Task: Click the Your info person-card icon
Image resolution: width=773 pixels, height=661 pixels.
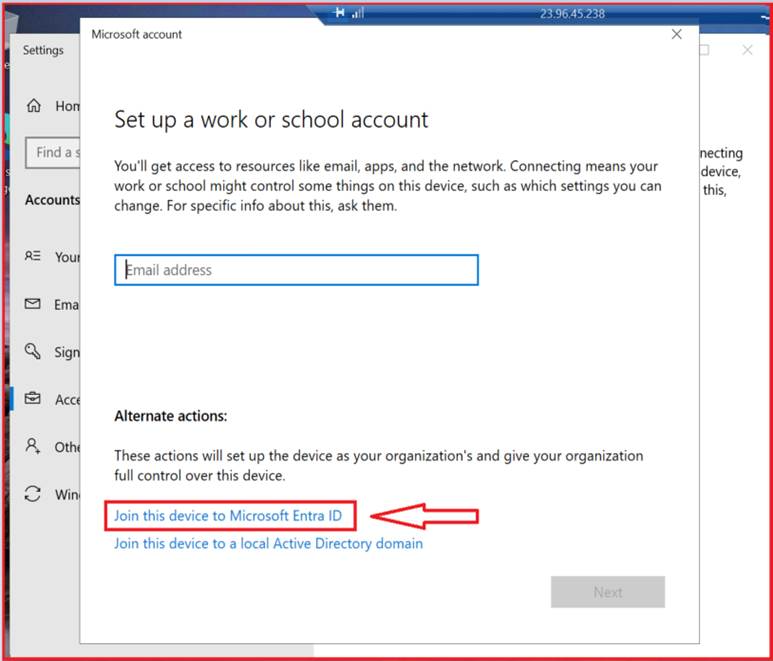Action: tap(33, 256)
